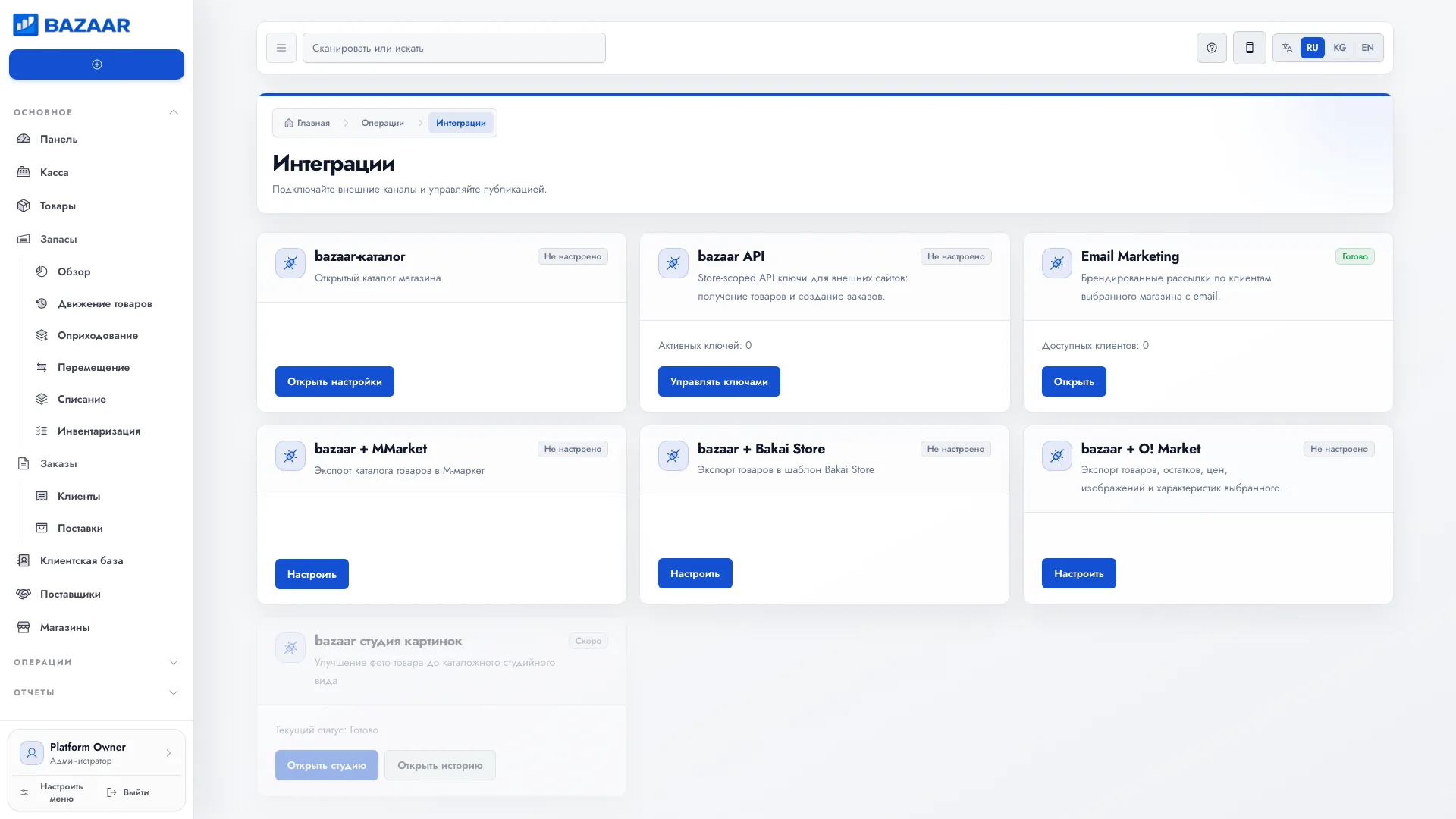This screenshot has width=1456, height=819.
Task: Click the Email Marketing plug icon
Action: coord(1057,263)
